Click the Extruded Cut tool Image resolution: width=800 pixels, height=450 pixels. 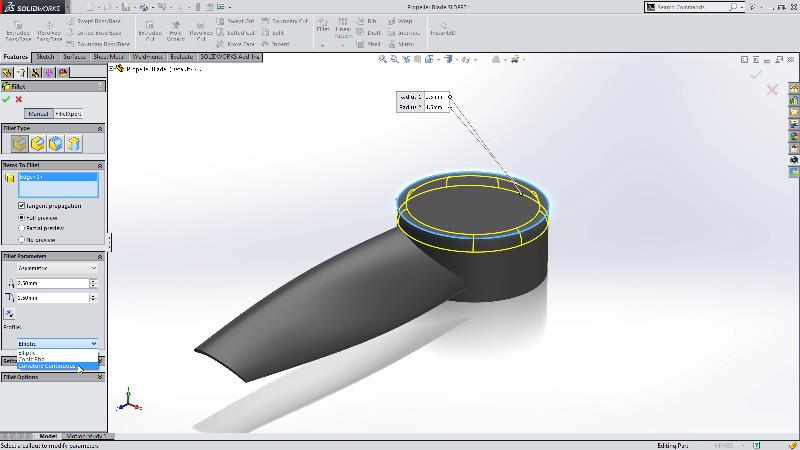coord(150,32)
